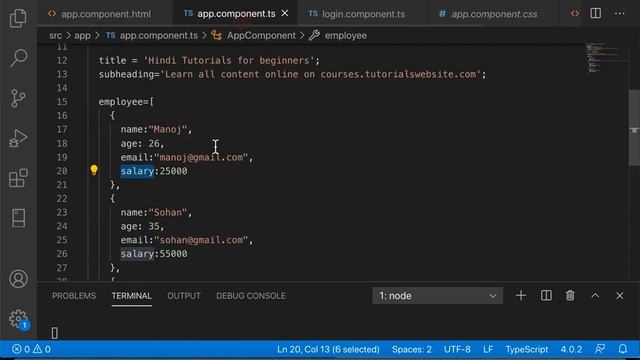
Task: Click 'title' variable on line 12
Action: coord(112,60)
